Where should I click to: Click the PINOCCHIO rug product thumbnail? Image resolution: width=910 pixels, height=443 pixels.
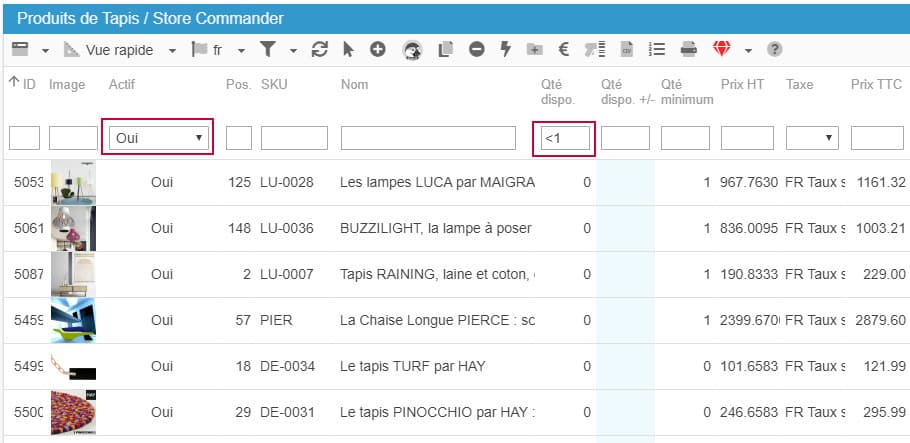73,412
